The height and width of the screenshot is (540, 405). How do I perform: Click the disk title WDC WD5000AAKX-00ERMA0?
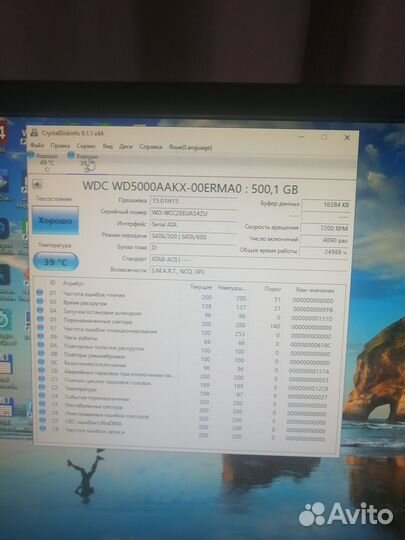190,188
